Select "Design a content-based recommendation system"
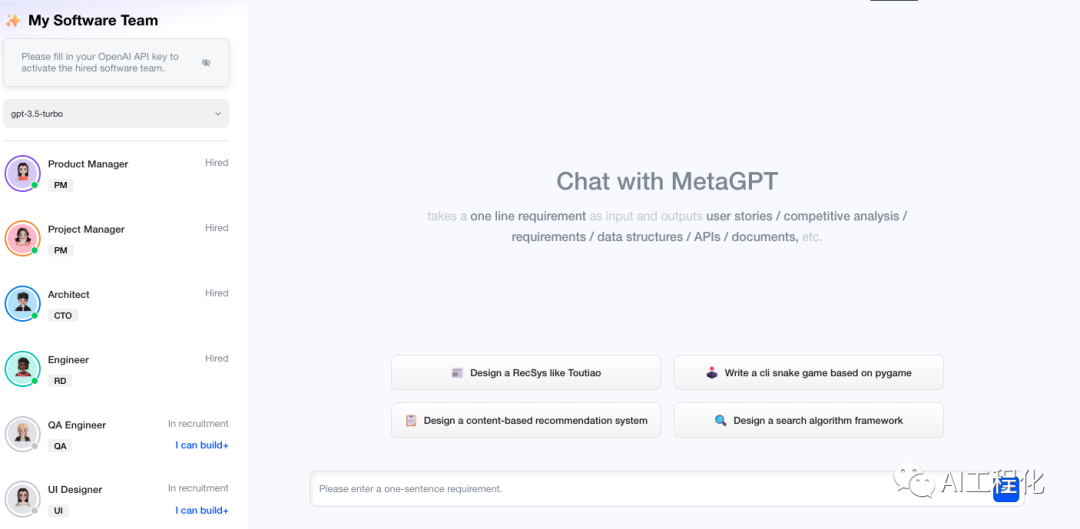The height and width of the screenshot is (529, 1080). pos(525,420)
